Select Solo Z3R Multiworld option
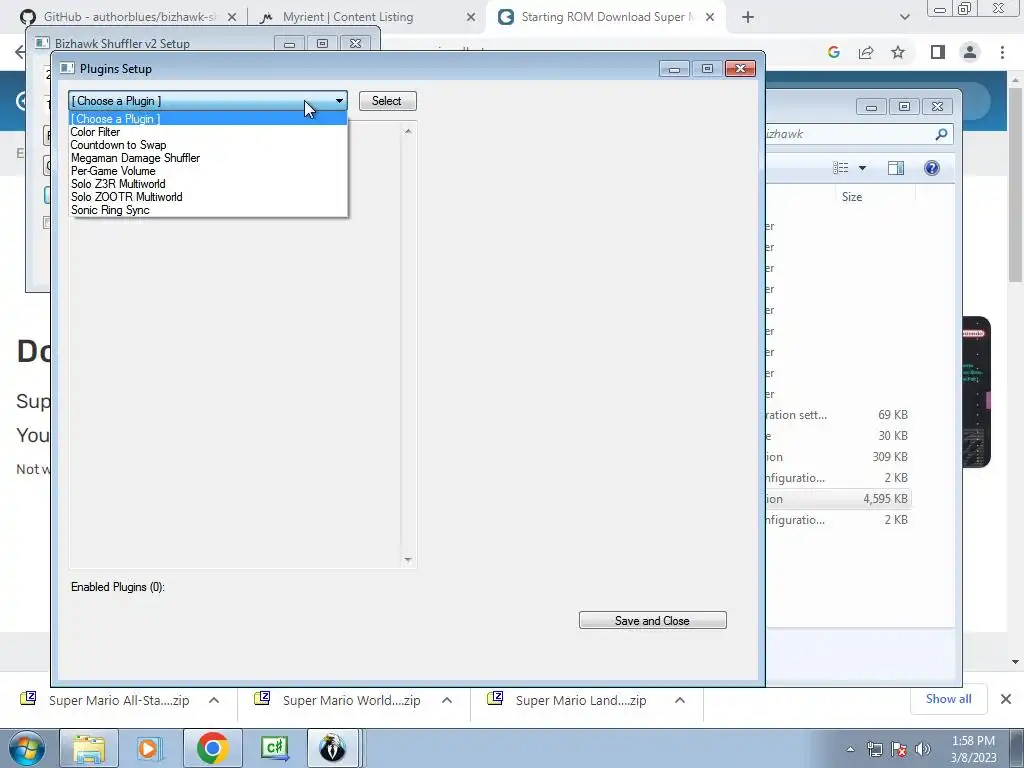Image resolution: width=1024 pixels, height=768 pixels. pos(208,184)
